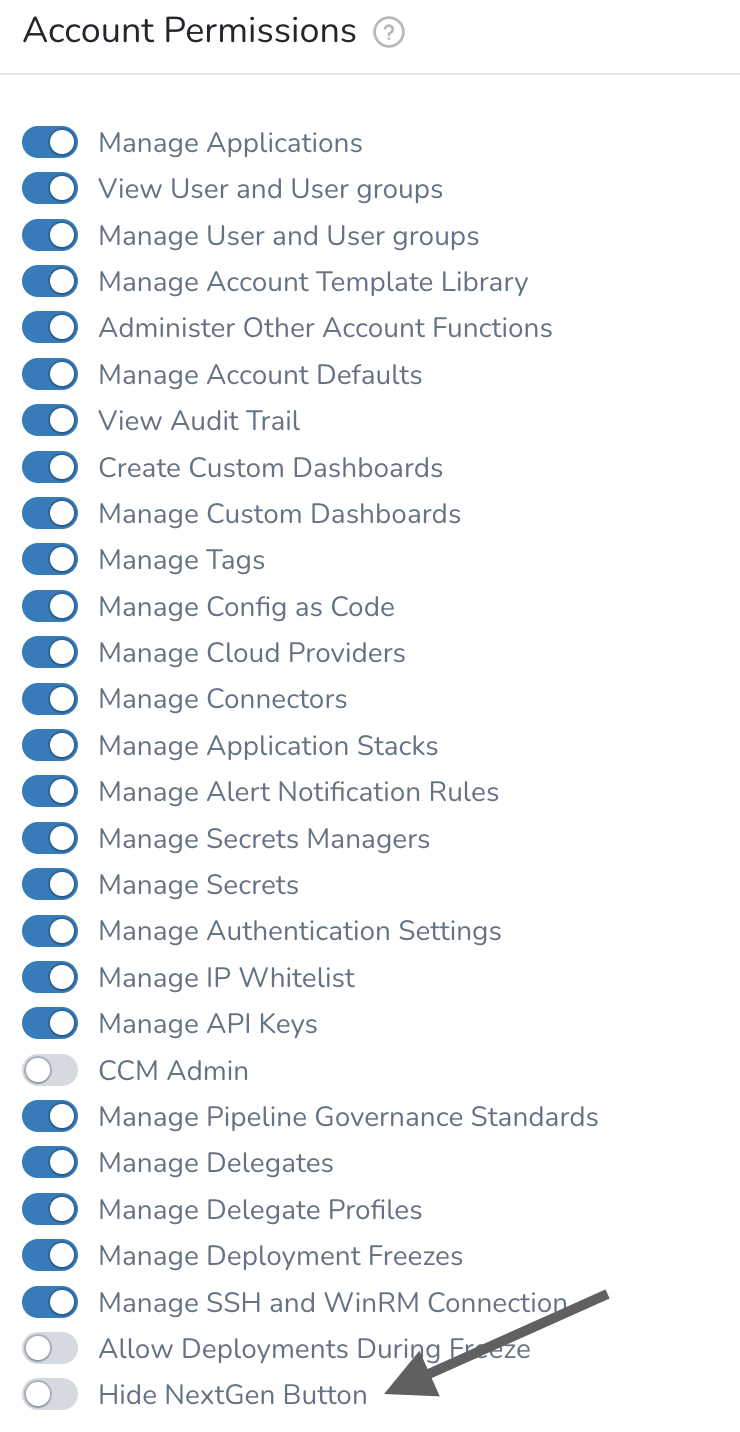740x1432 pixels.
Task: Disable Manage IP Whitelist permission
Action: click(50, 977)
